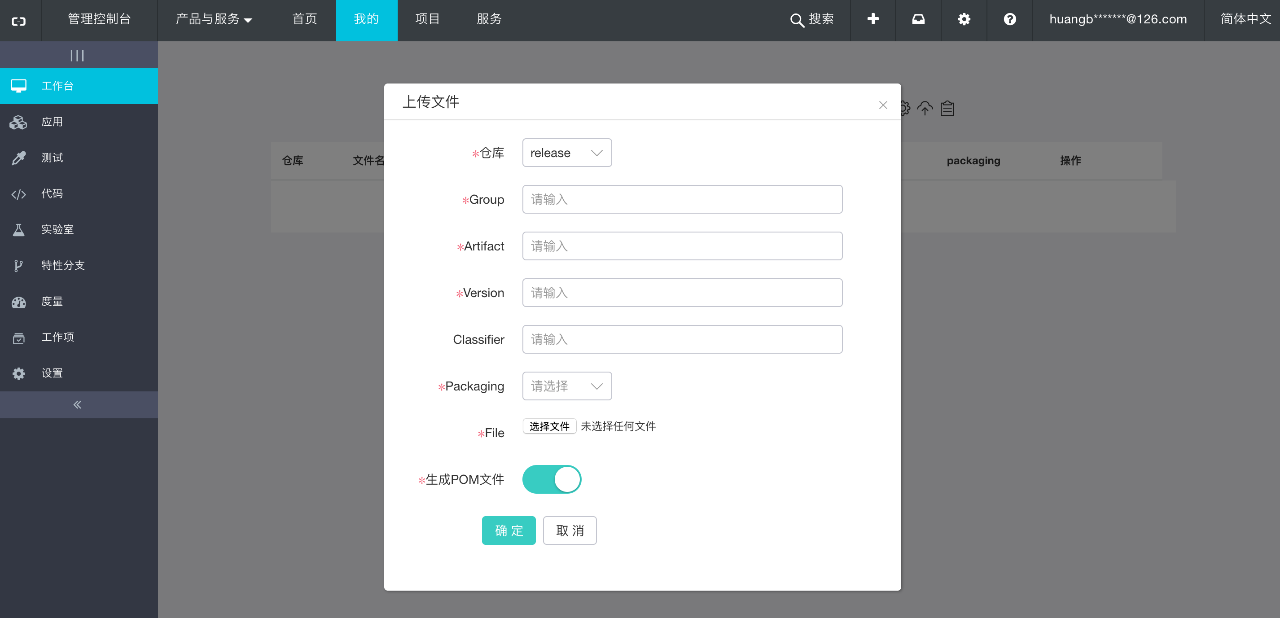Viewport: 1280px width, 618px height.
Task: Close the 上传文件 dialog
Action: (883, 105)
